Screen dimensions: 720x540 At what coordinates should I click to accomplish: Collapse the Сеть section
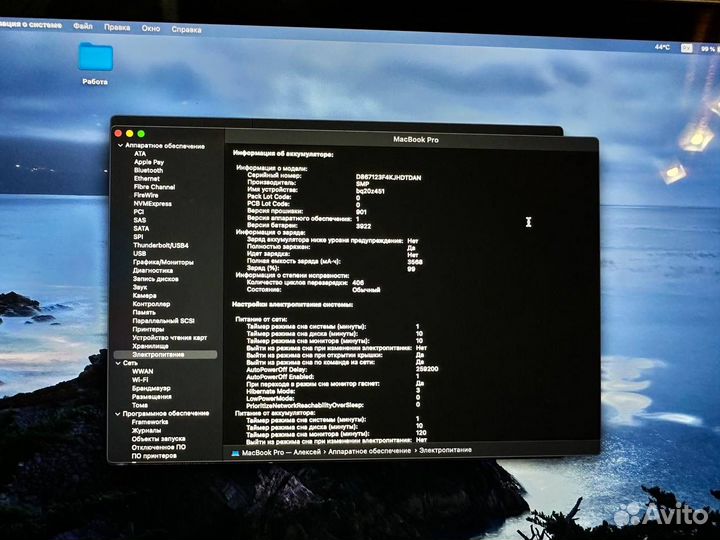pos(118,363)
